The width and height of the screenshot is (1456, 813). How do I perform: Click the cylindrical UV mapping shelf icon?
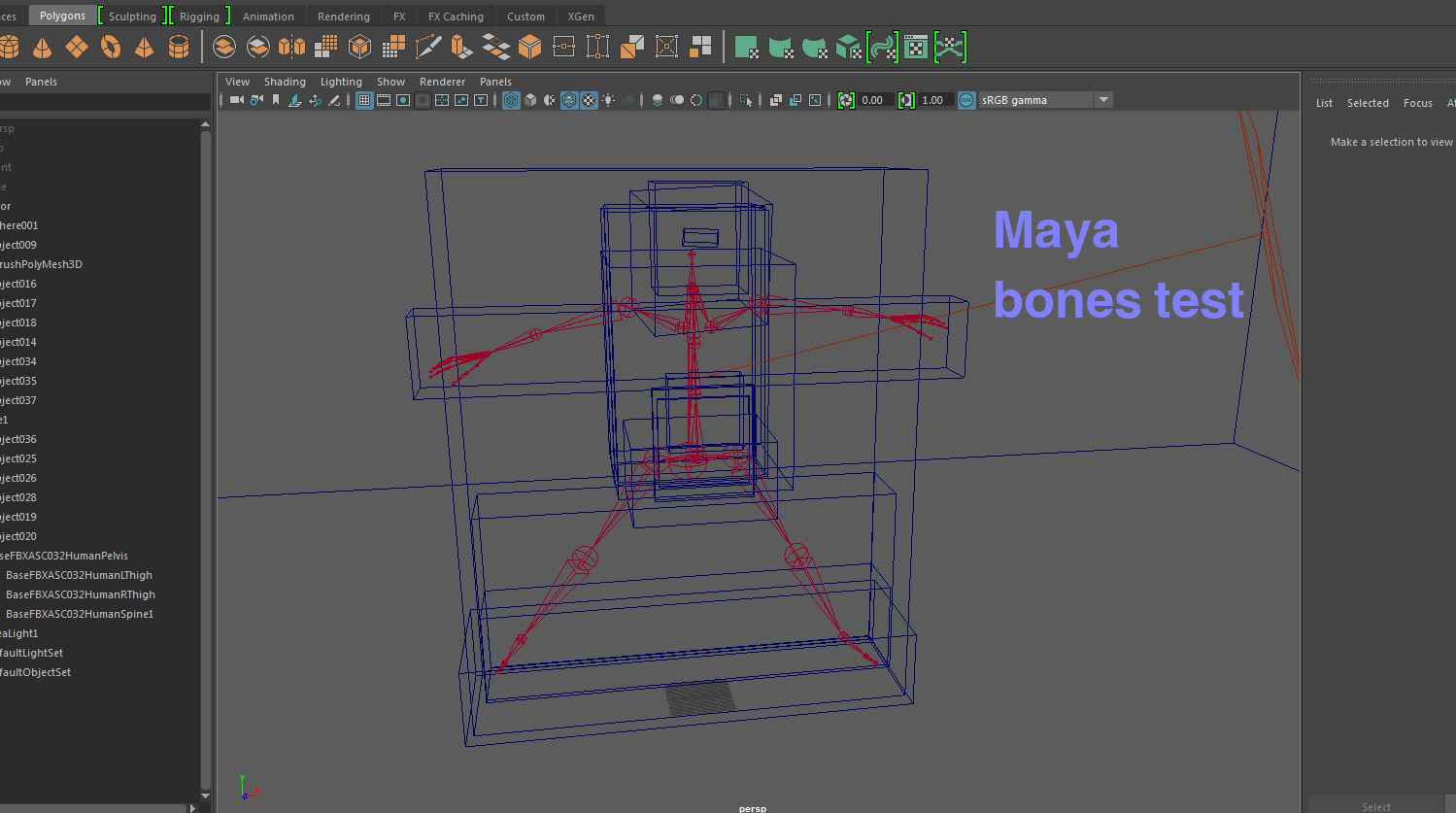[780, 47]
